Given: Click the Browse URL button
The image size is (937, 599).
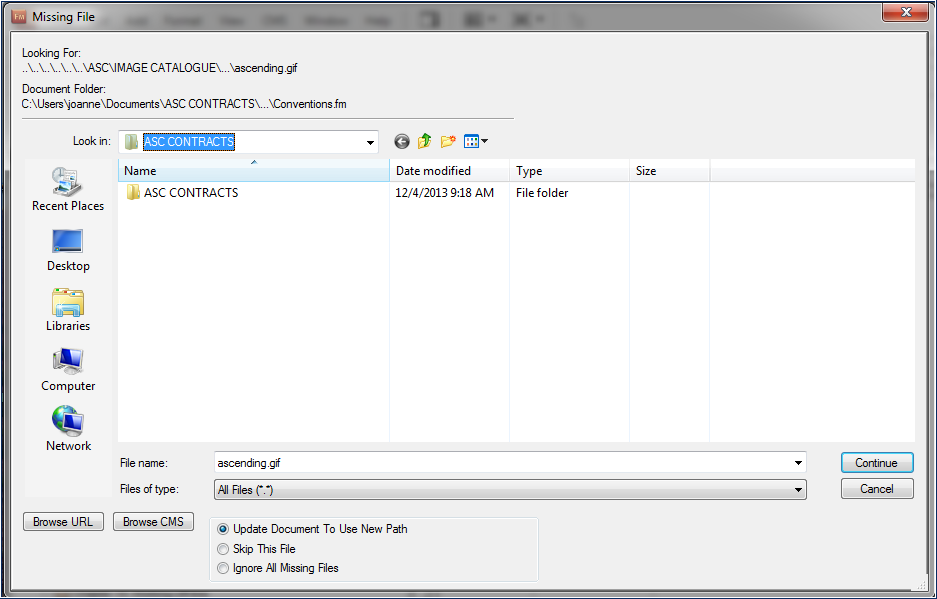Looking at the screenshot, I should point(62,521).
